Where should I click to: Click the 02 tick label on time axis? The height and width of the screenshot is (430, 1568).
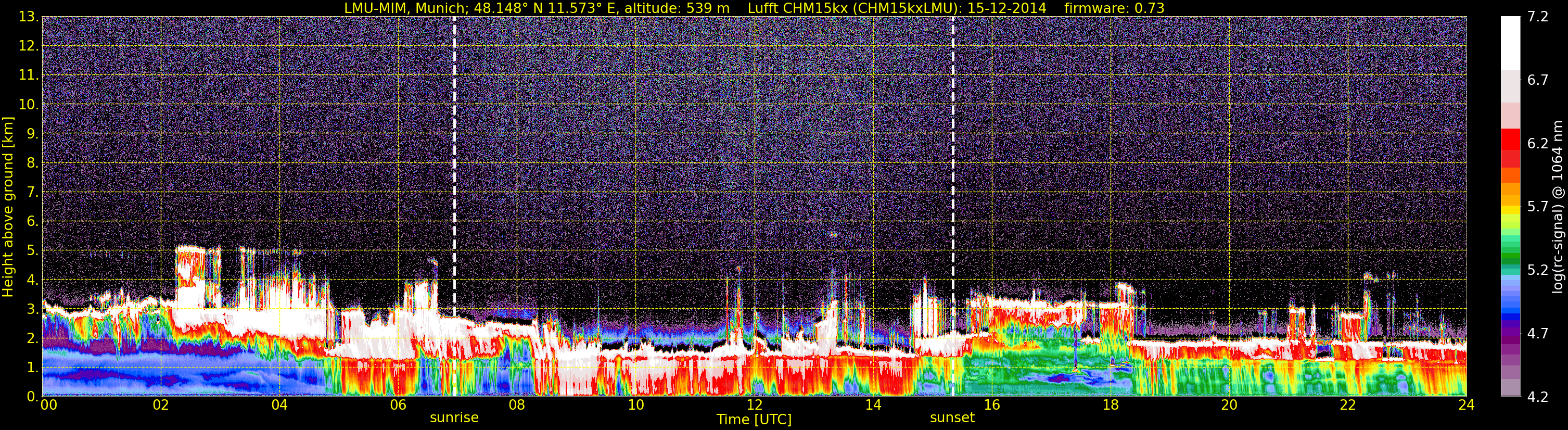[x=161, y=406]
